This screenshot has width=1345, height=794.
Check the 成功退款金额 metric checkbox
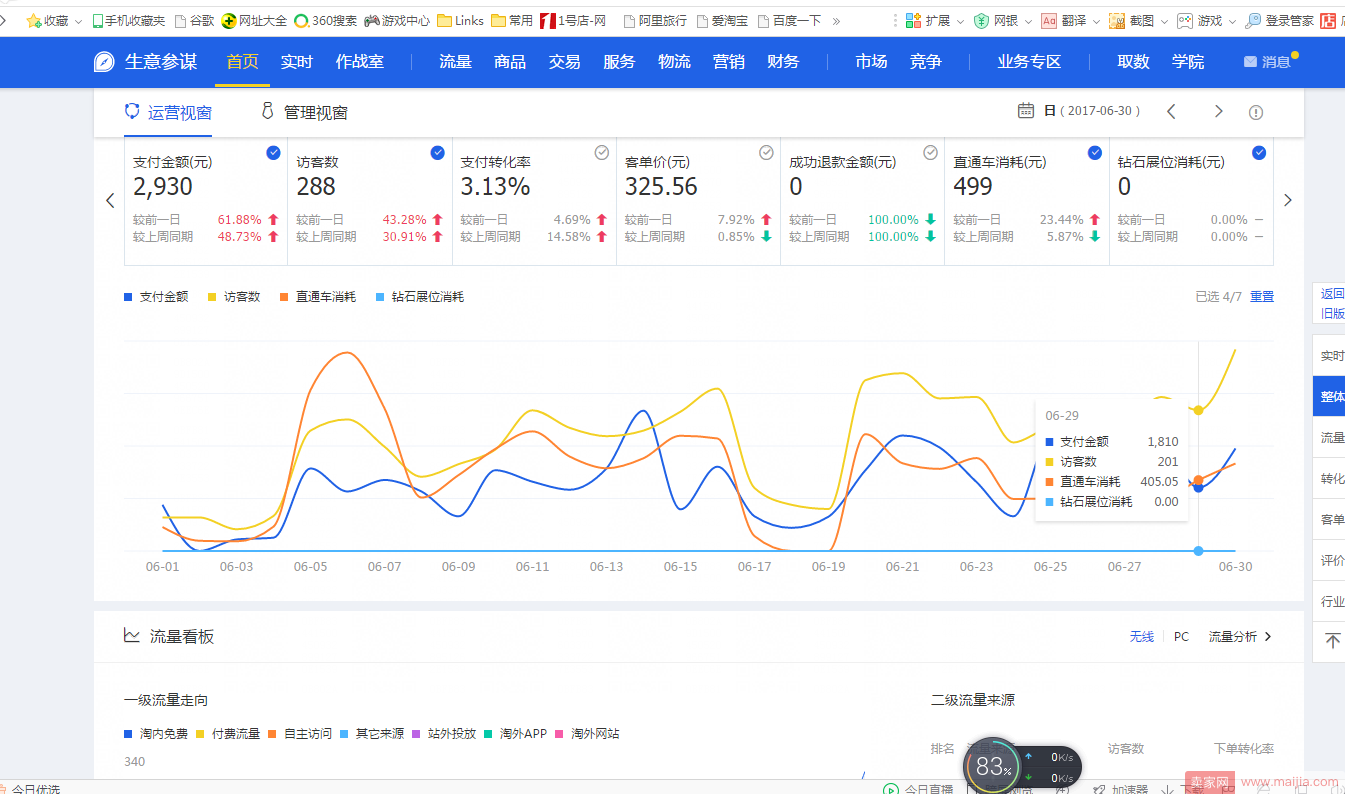[930, 153]
